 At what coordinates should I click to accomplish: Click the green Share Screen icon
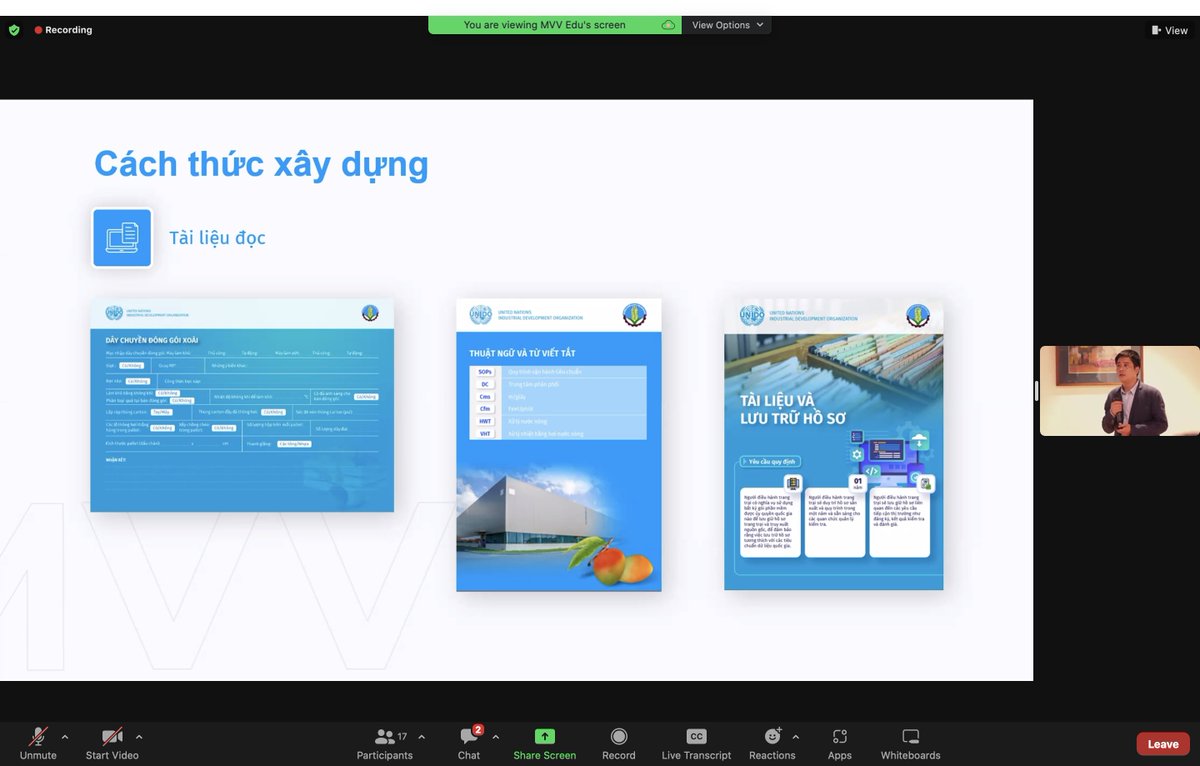tap(545, 736)
